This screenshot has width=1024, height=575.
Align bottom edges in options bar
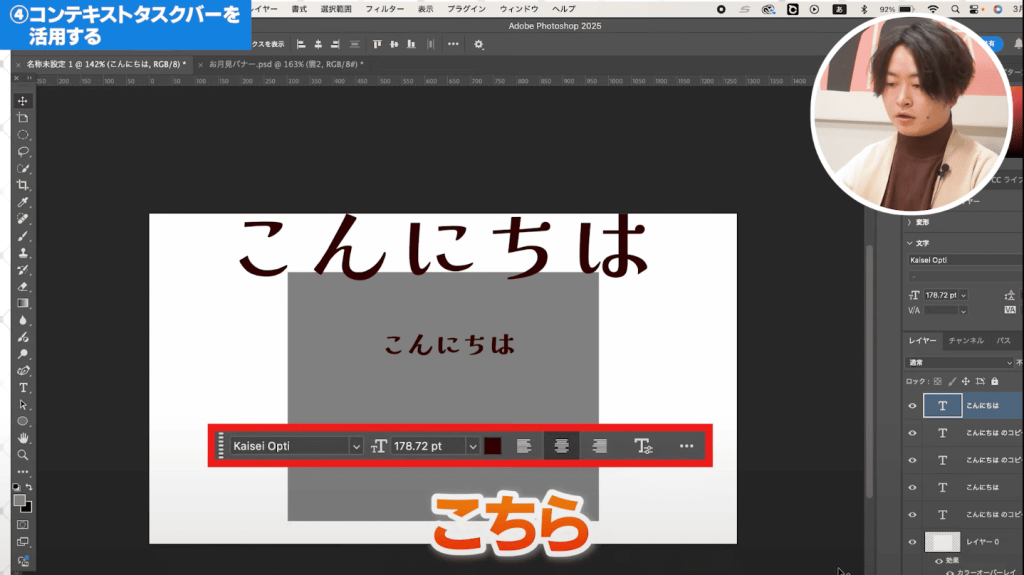[411, 44]
